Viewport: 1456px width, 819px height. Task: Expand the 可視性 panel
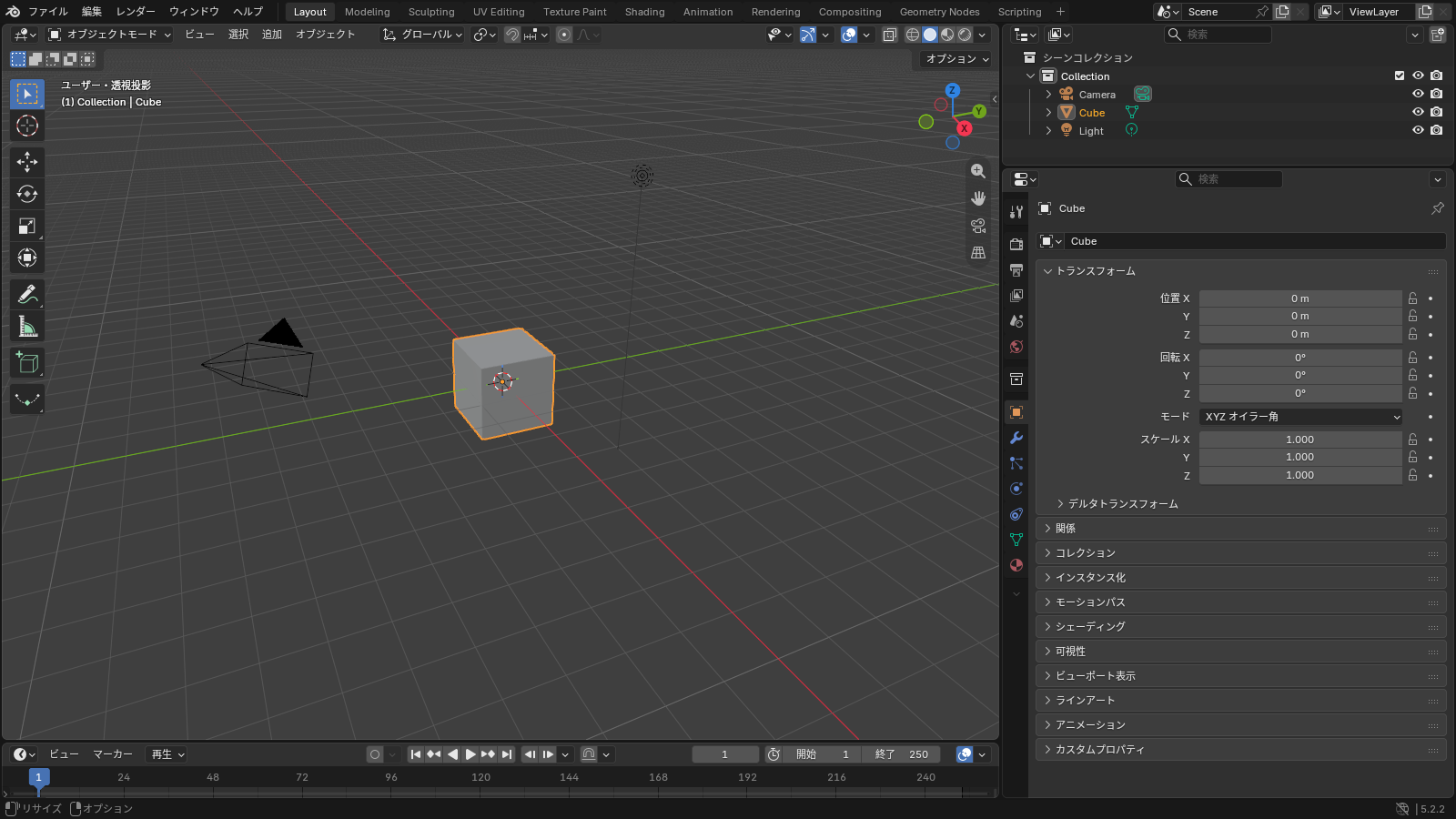[1240, 652]
